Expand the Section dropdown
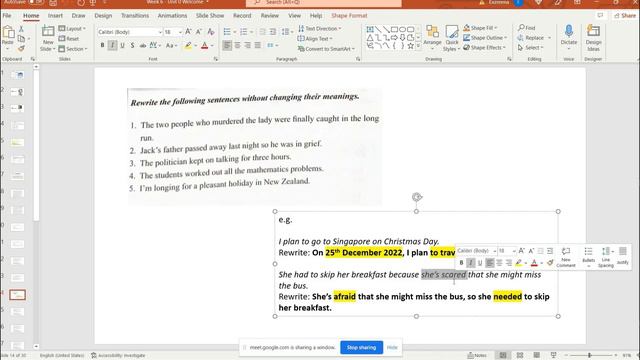The image size is (640, 360). click(73, 49)
